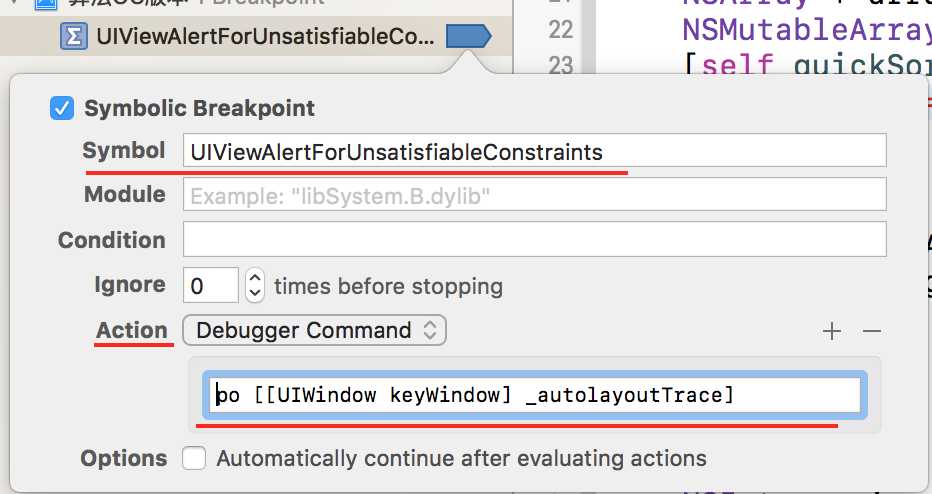Disable the Symbolic Breakpoint checkbox
This screenshot has width=932, height=494.
[62, 108]
